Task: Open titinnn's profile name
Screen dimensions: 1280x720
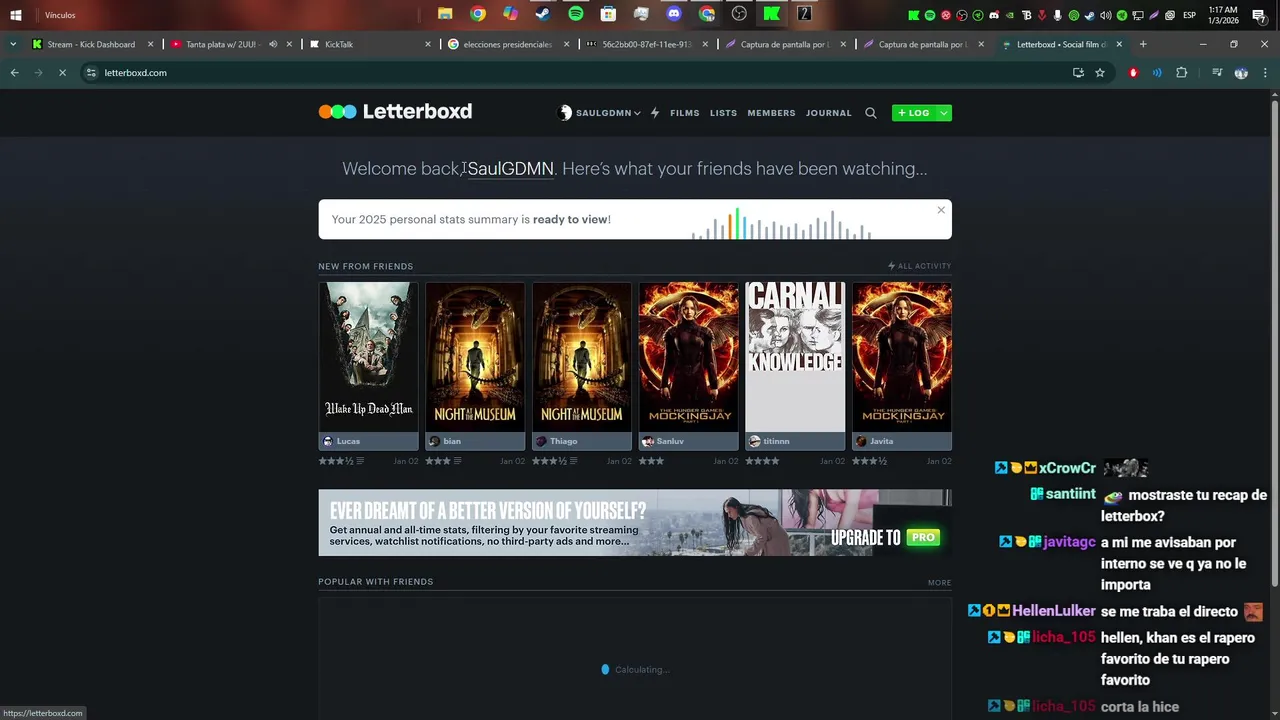Action: click(x=776, y=441)
